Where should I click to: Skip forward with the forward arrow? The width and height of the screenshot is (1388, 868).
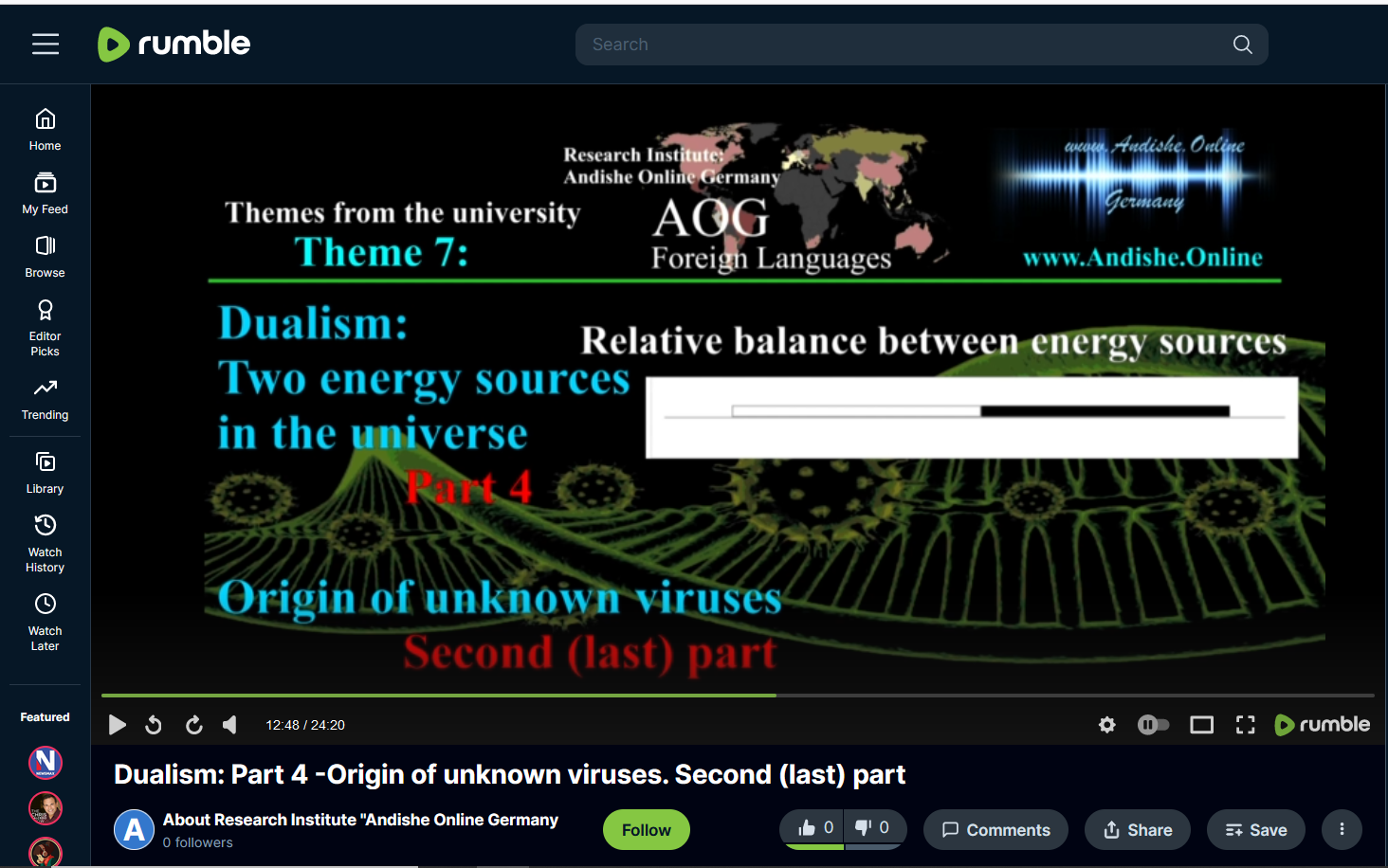point(193,725)
